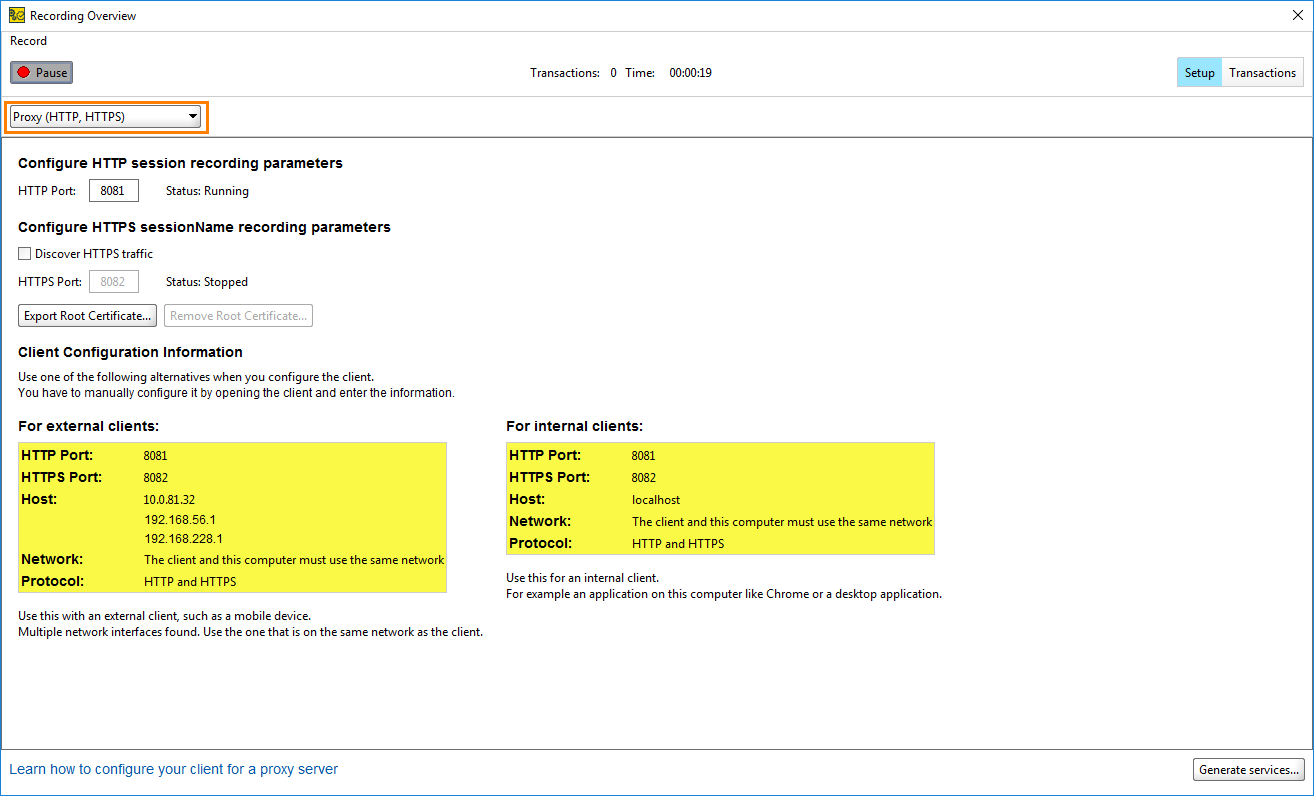Click the Generate services button
The height and width of the screenshot is (796, 1314).
click(1248, 769)
